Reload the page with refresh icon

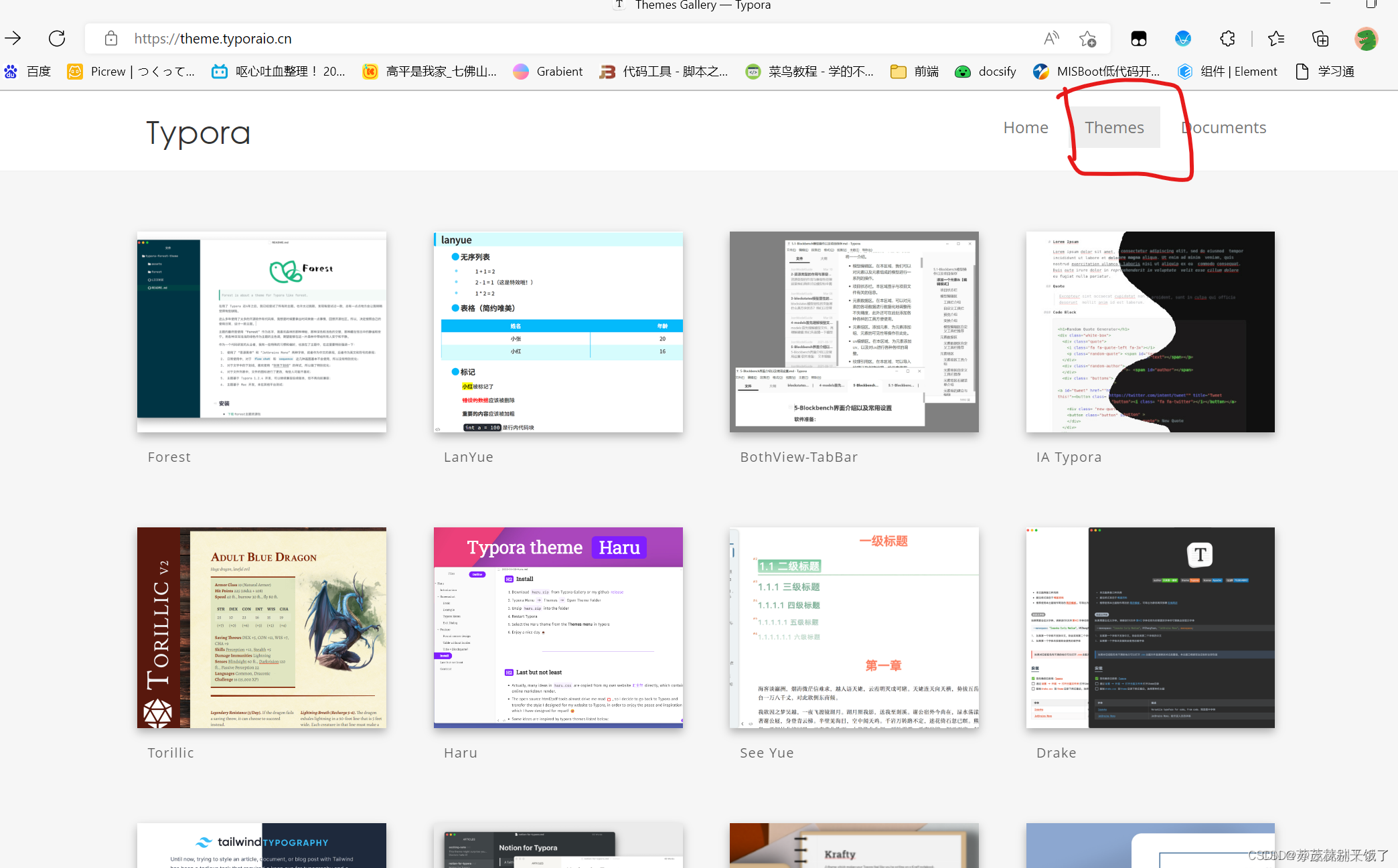57,38
